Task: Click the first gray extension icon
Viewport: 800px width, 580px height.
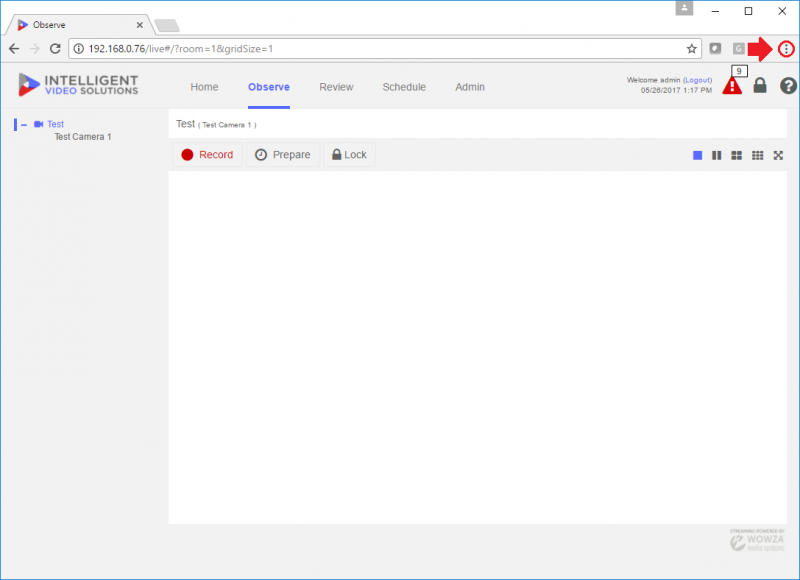Action: pyautogui.click(x=715, y=48)
